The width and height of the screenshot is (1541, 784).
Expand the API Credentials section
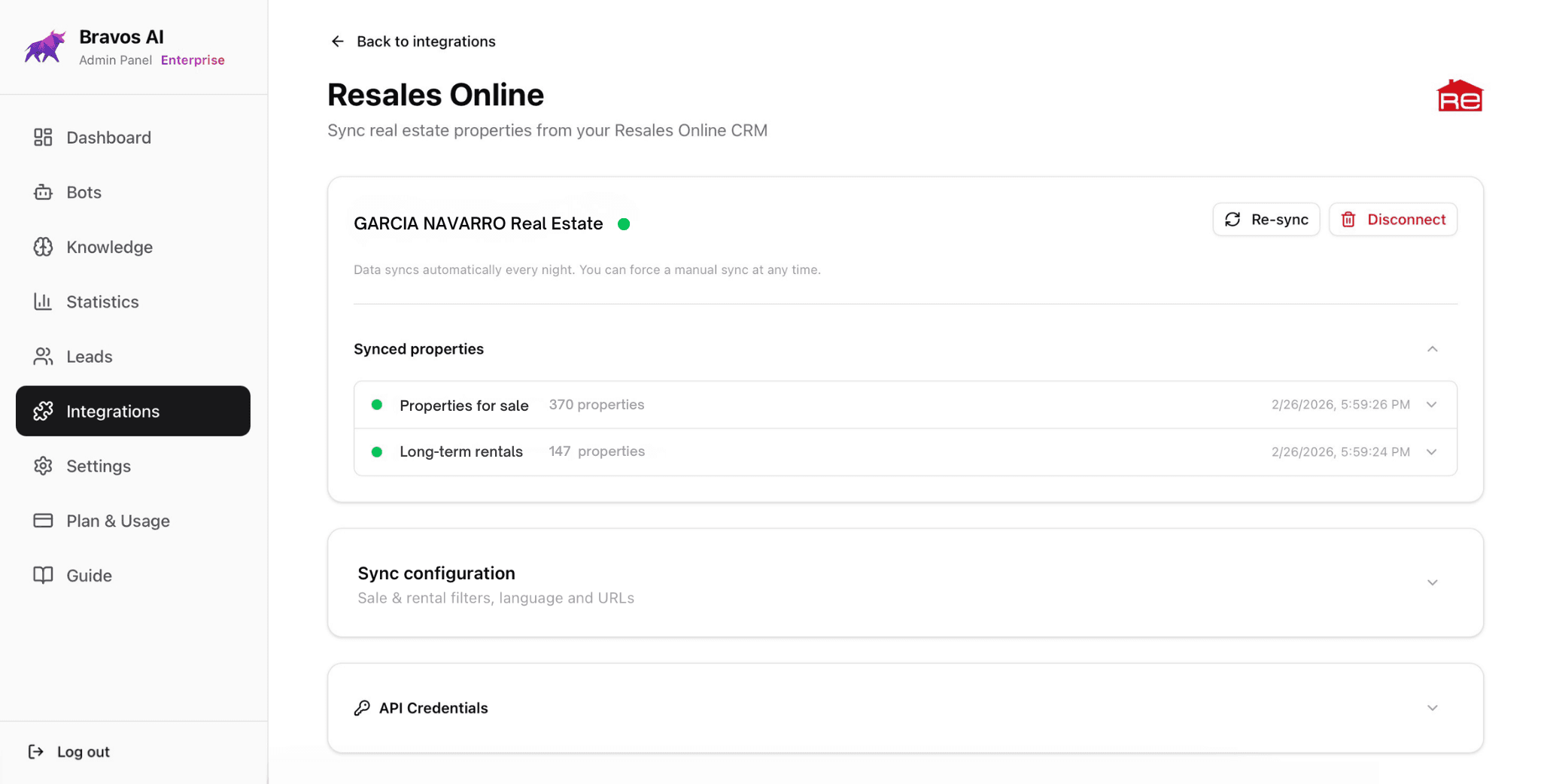pos(1432,708)
